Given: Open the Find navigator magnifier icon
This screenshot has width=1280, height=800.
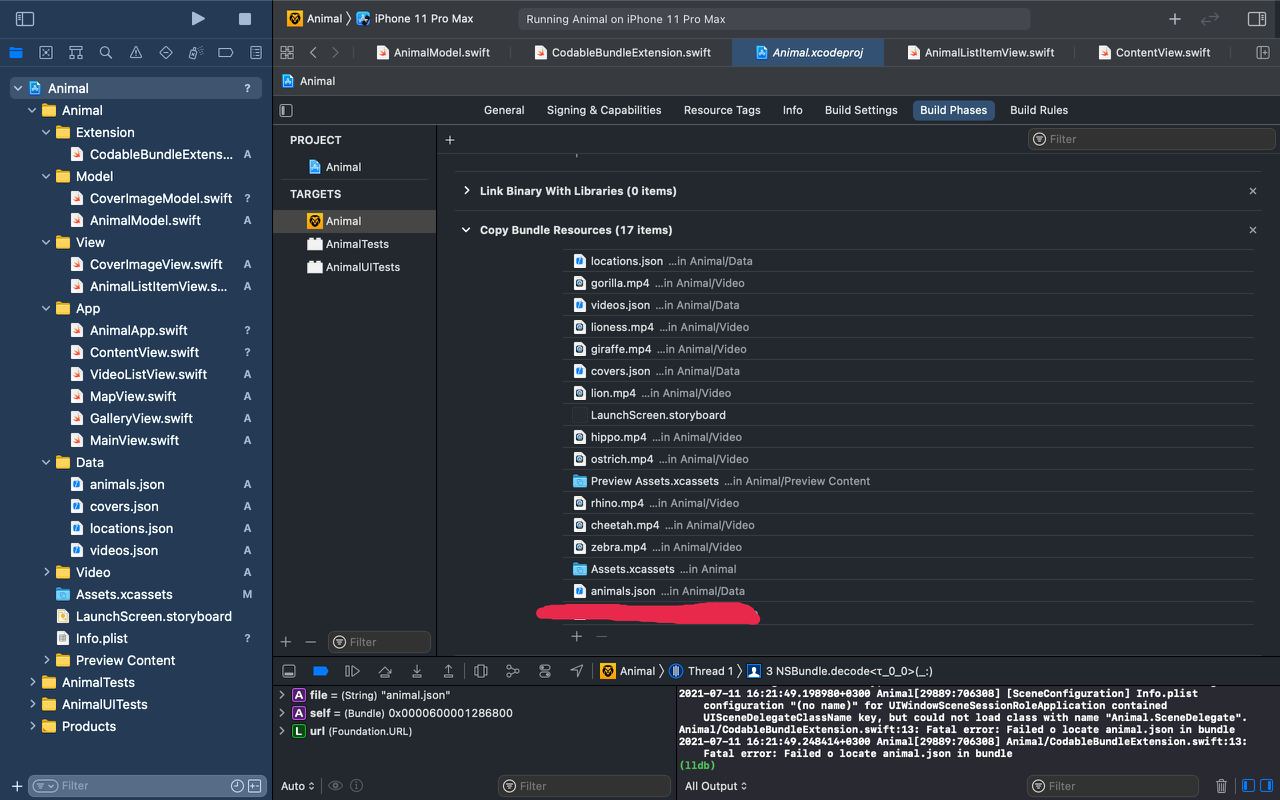Looking at the screenshot, I should click(x=106, y=52).
